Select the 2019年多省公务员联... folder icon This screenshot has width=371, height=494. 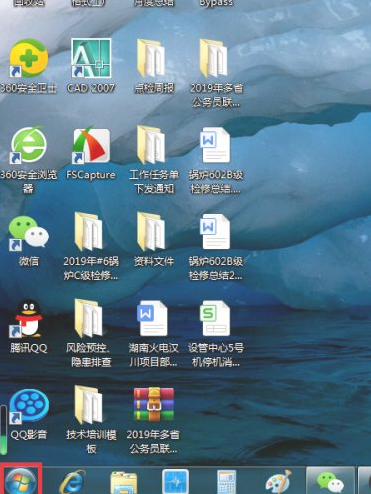coord(214,58)
